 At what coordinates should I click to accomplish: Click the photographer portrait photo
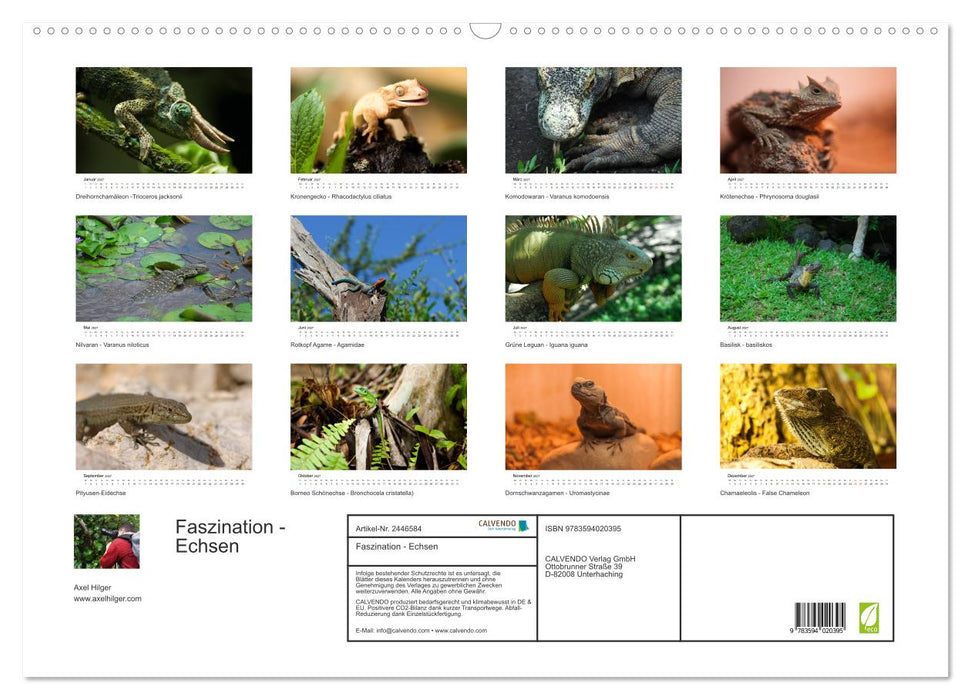coord(107,541)
